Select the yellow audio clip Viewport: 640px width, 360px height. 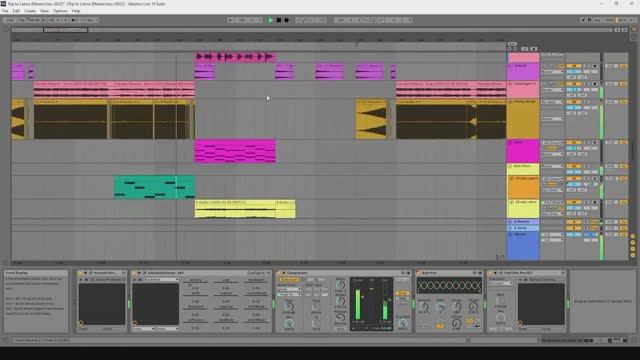(x=235, y=209)
